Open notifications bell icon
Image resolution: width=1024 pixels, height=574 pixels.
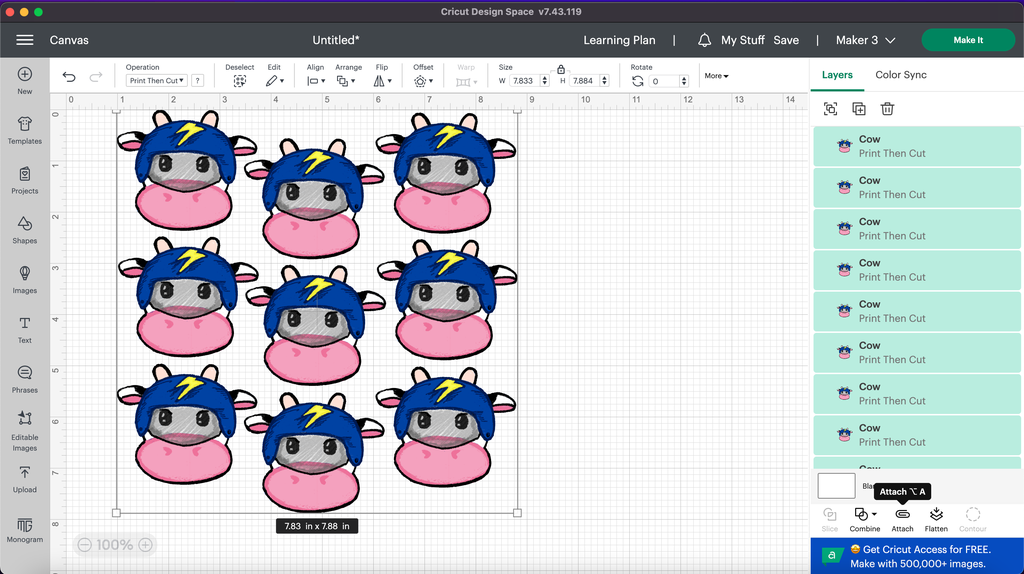coord(704,40)
